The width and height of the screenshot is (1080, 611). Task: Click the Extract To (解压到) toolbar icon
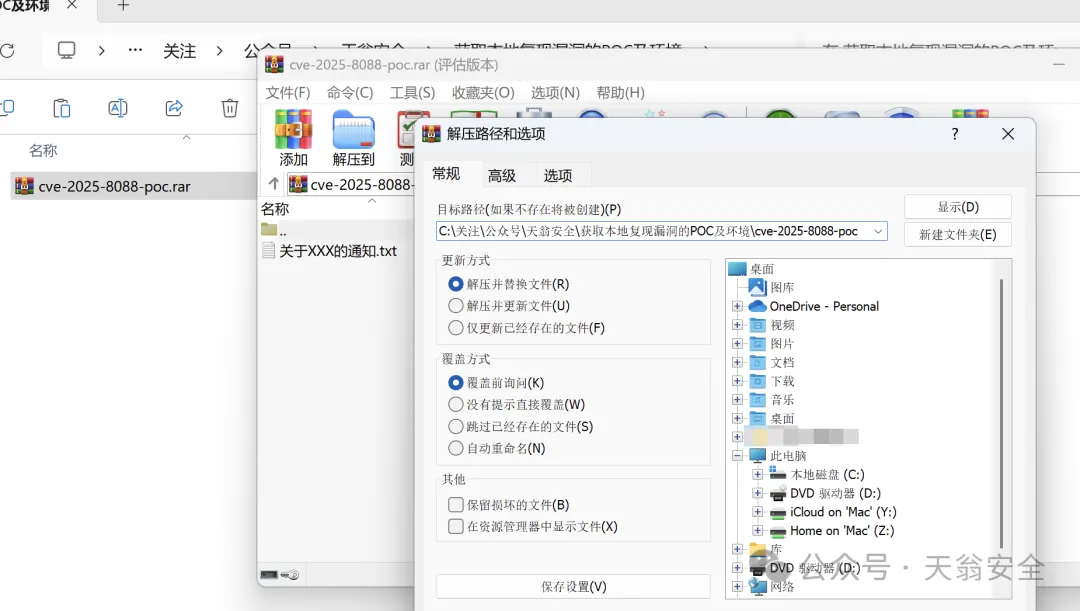353,137
